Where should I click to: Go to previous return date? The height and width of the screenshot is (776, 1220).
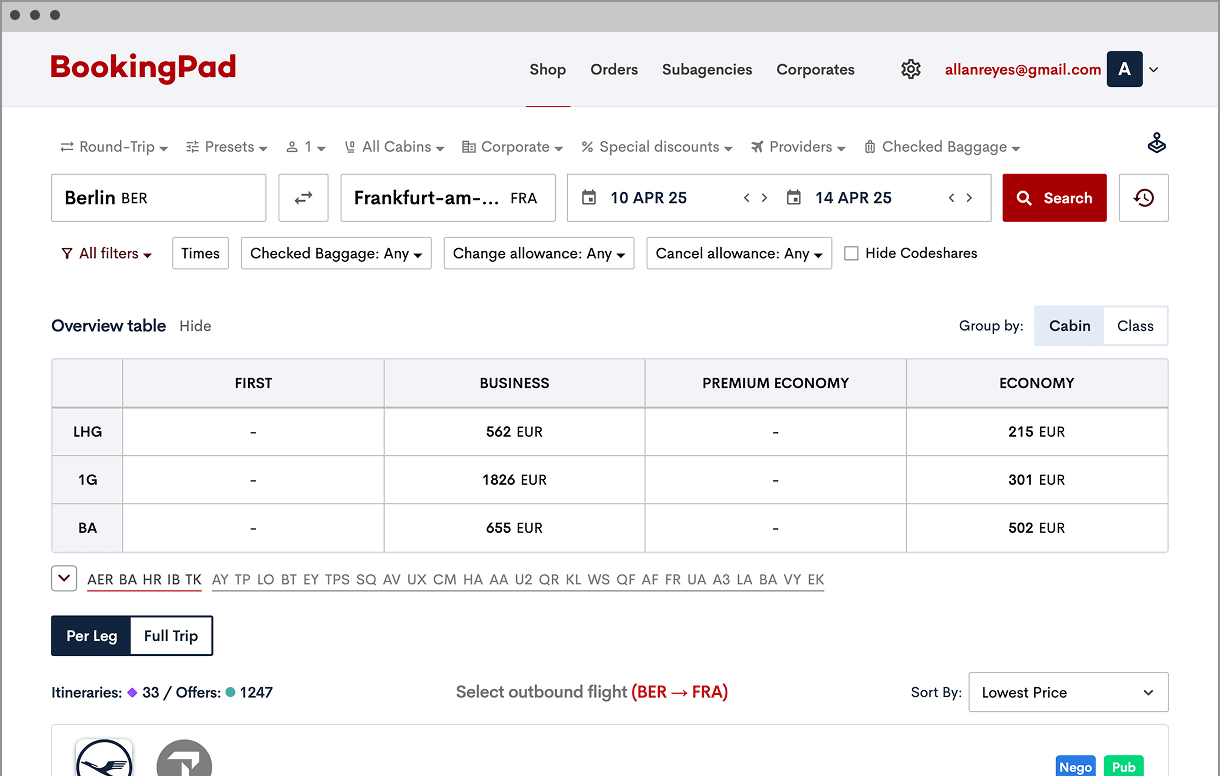click(x=951, y=198)
